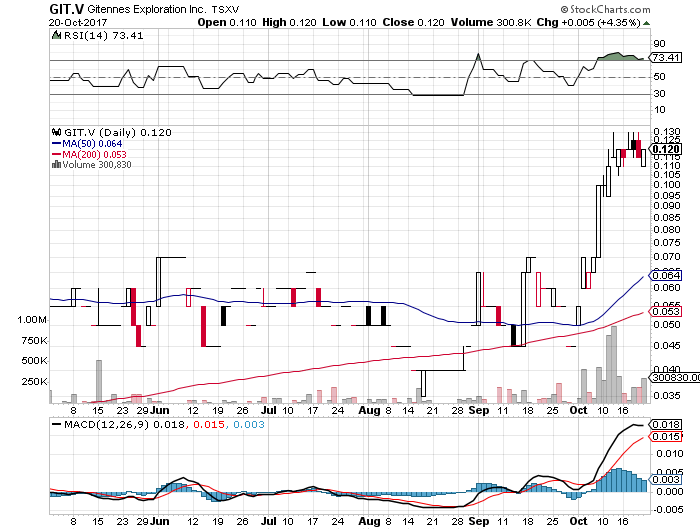Click the tallest gray volume bar in October
The width and height of the screenshot is (700, 530).
614,364
